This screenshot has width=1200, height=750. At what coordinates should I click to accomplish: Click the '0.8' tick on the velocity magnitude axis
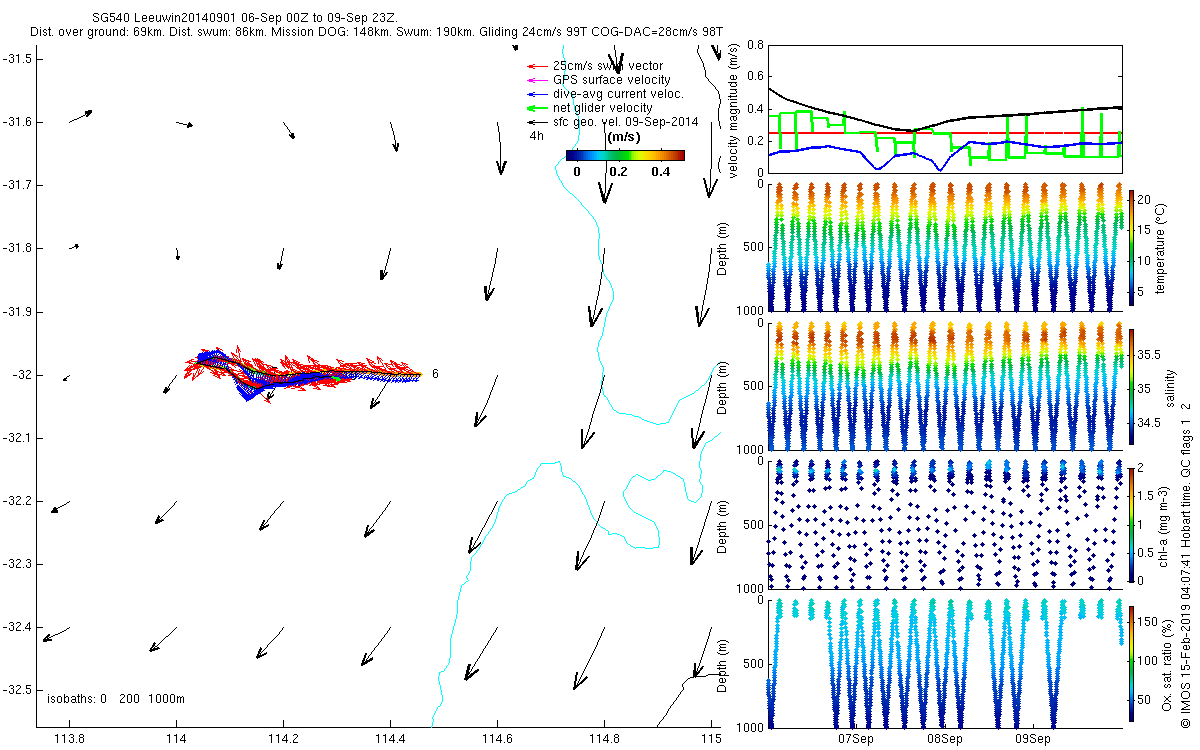(755, 45)
